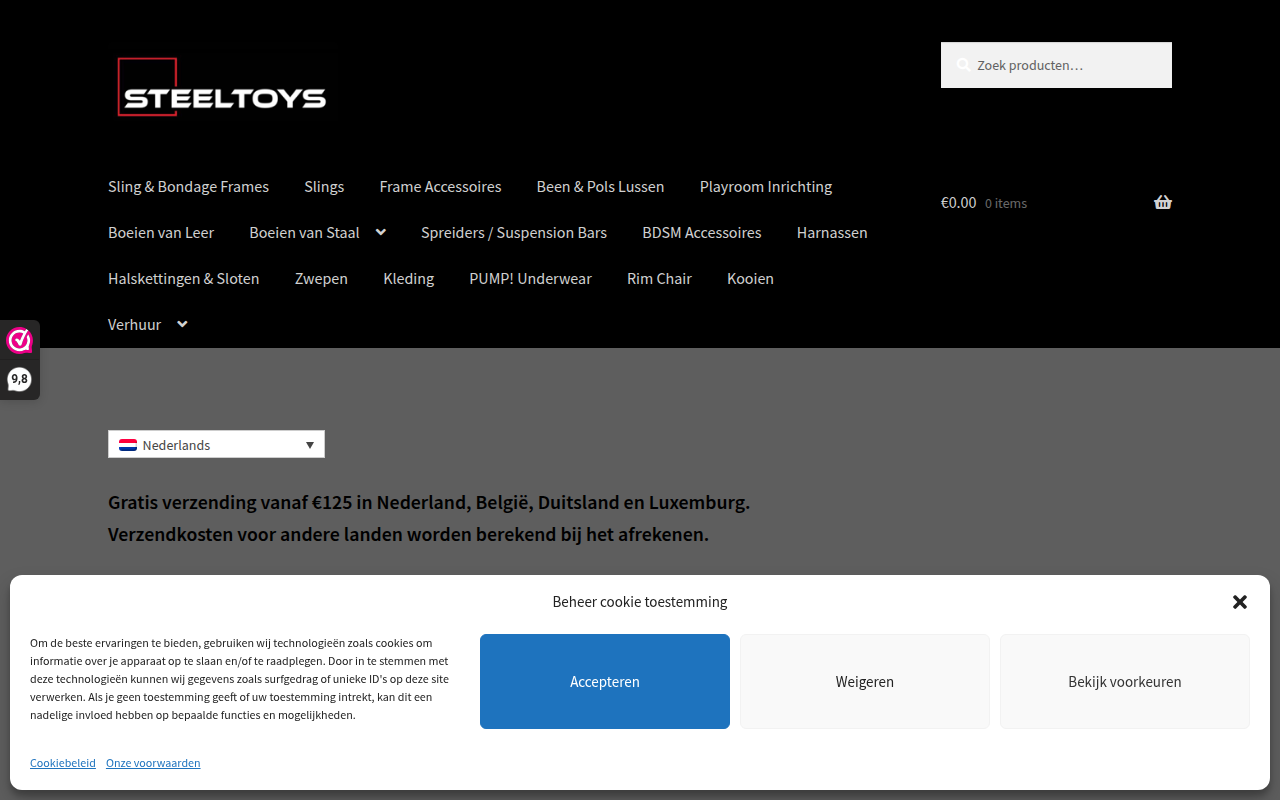This screenshot has height=800, width=1280.
Task: Click the Beheer cookie toestemming title
Action: tap(640, 602)
